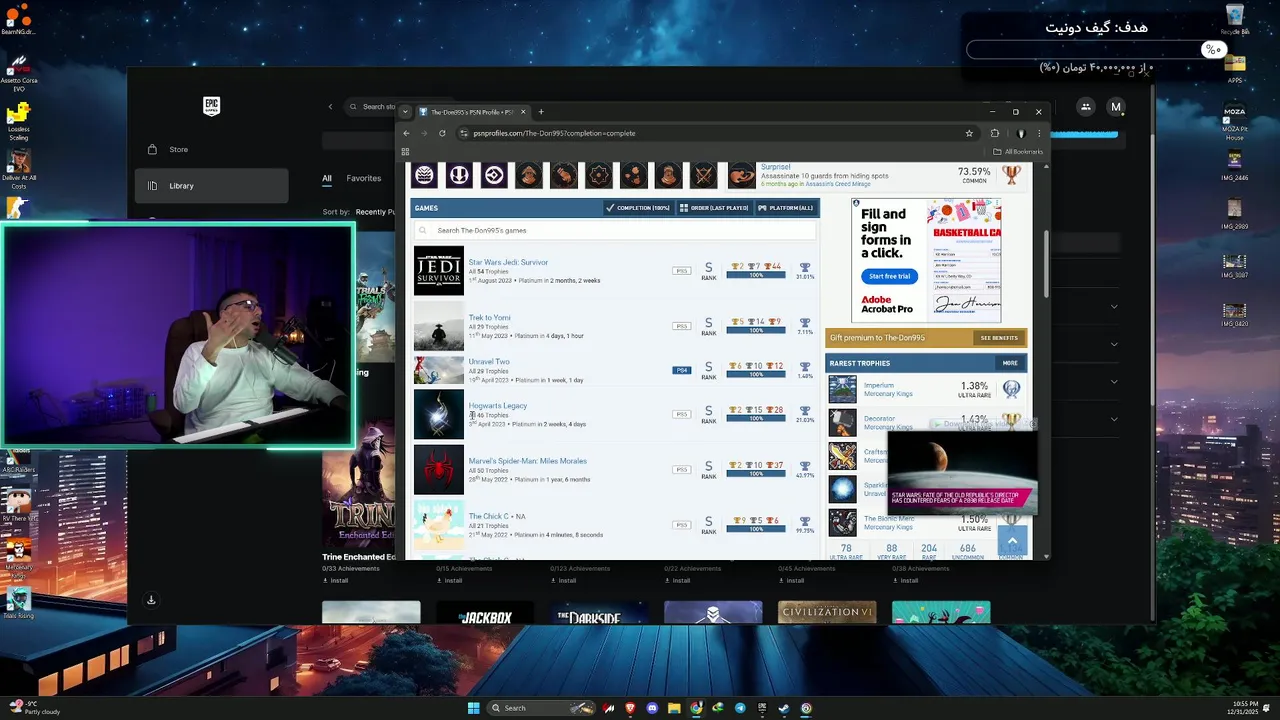Open Hogwarts Legacy game link

497,405
